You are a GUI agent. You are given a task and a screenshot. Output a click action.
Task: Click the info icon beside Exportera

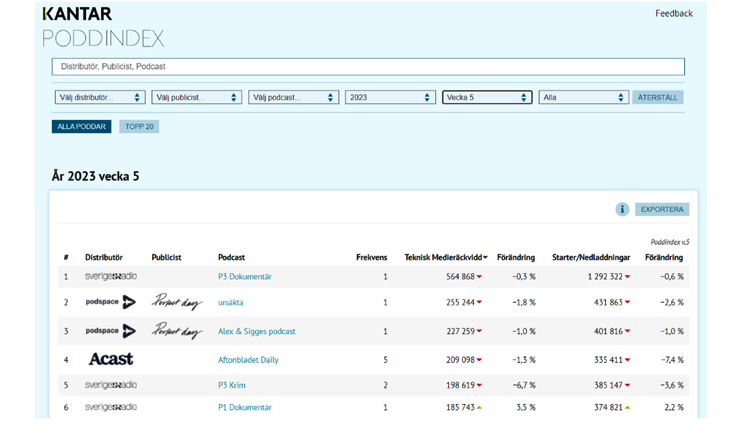click(622, 209)
